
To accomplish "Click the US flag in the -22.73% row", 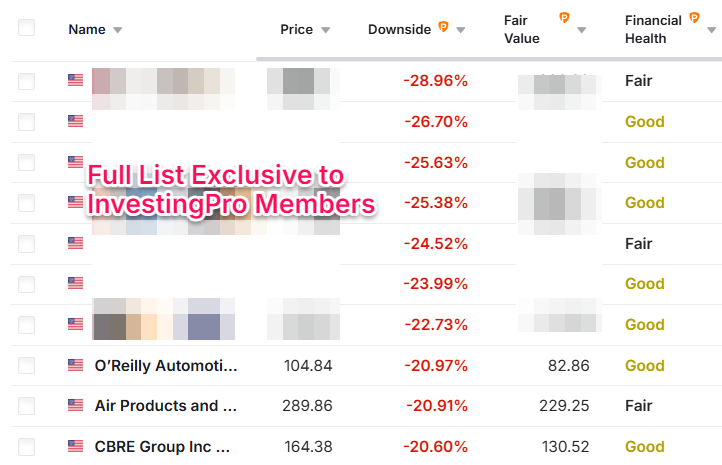I will tap(76, 324).
